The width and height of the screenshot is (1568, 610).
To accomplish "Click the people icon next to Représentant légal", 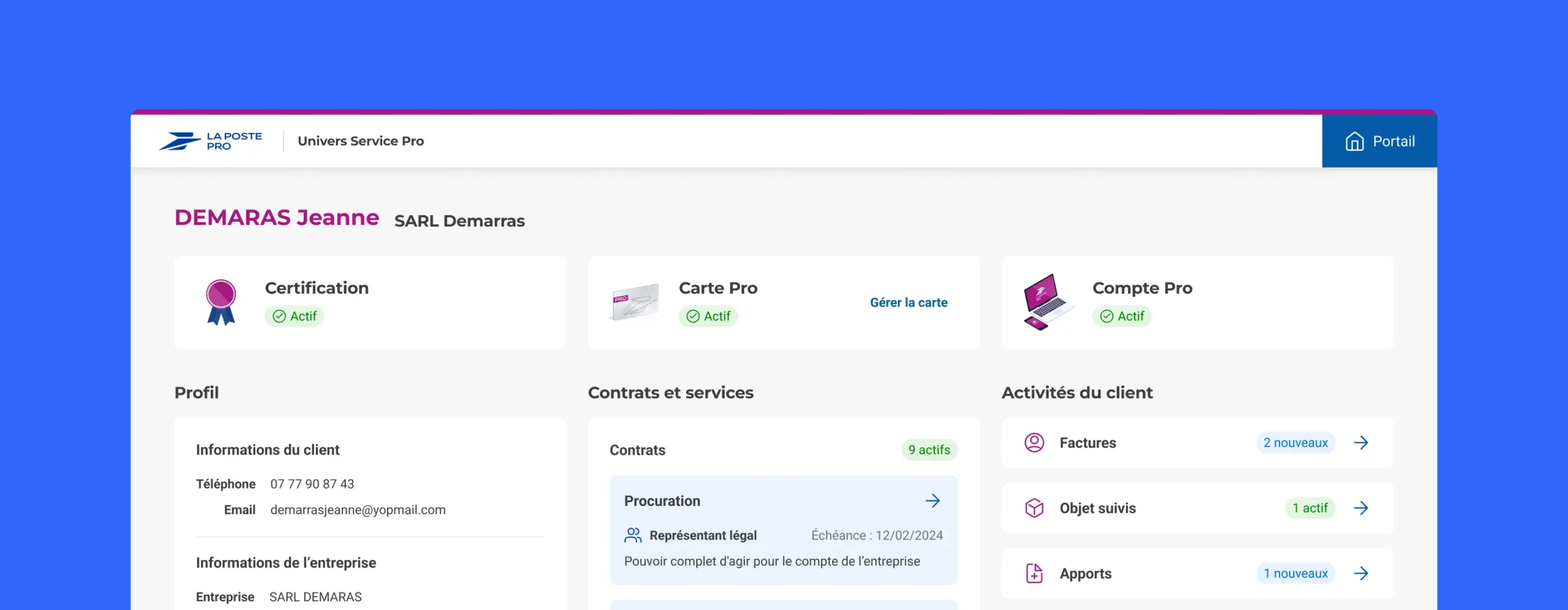I will [x=633, y=535].
